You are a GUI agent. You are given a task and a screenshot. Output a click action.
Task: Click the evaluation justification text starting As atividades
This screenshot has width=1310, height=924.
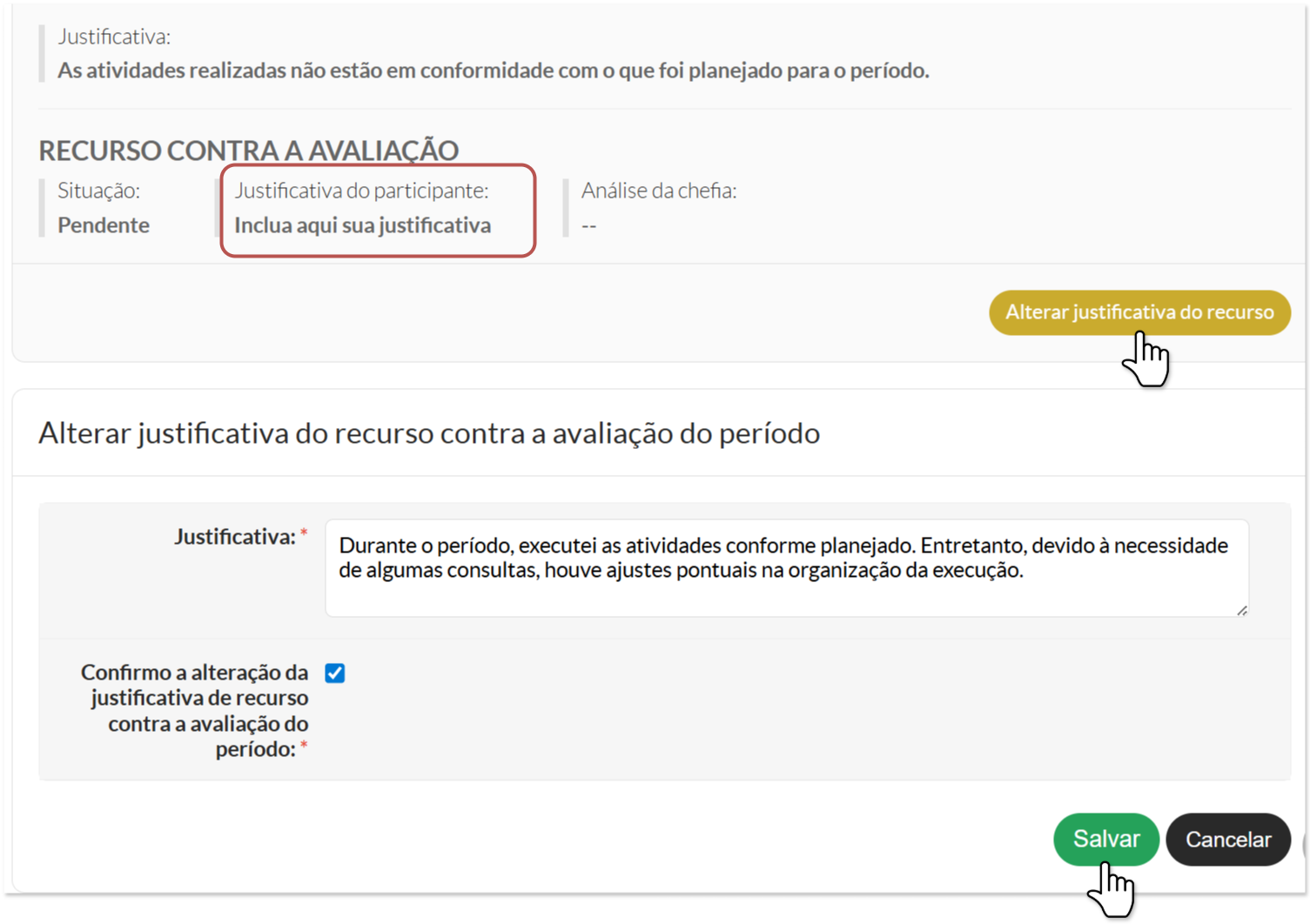[493, 70]
